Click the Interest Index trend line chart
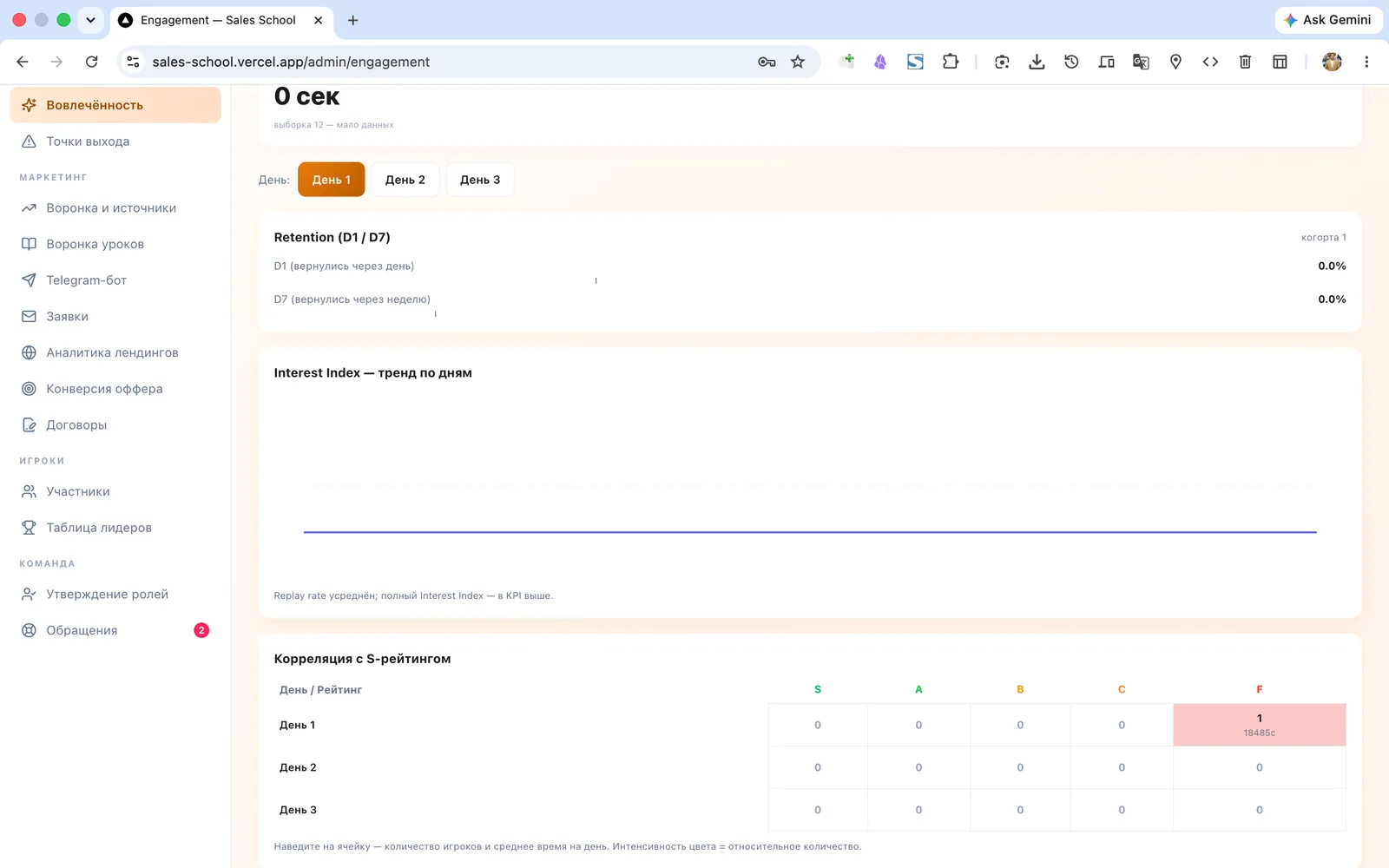Viewport: 1389px width, 868px height. click(810, 532)
